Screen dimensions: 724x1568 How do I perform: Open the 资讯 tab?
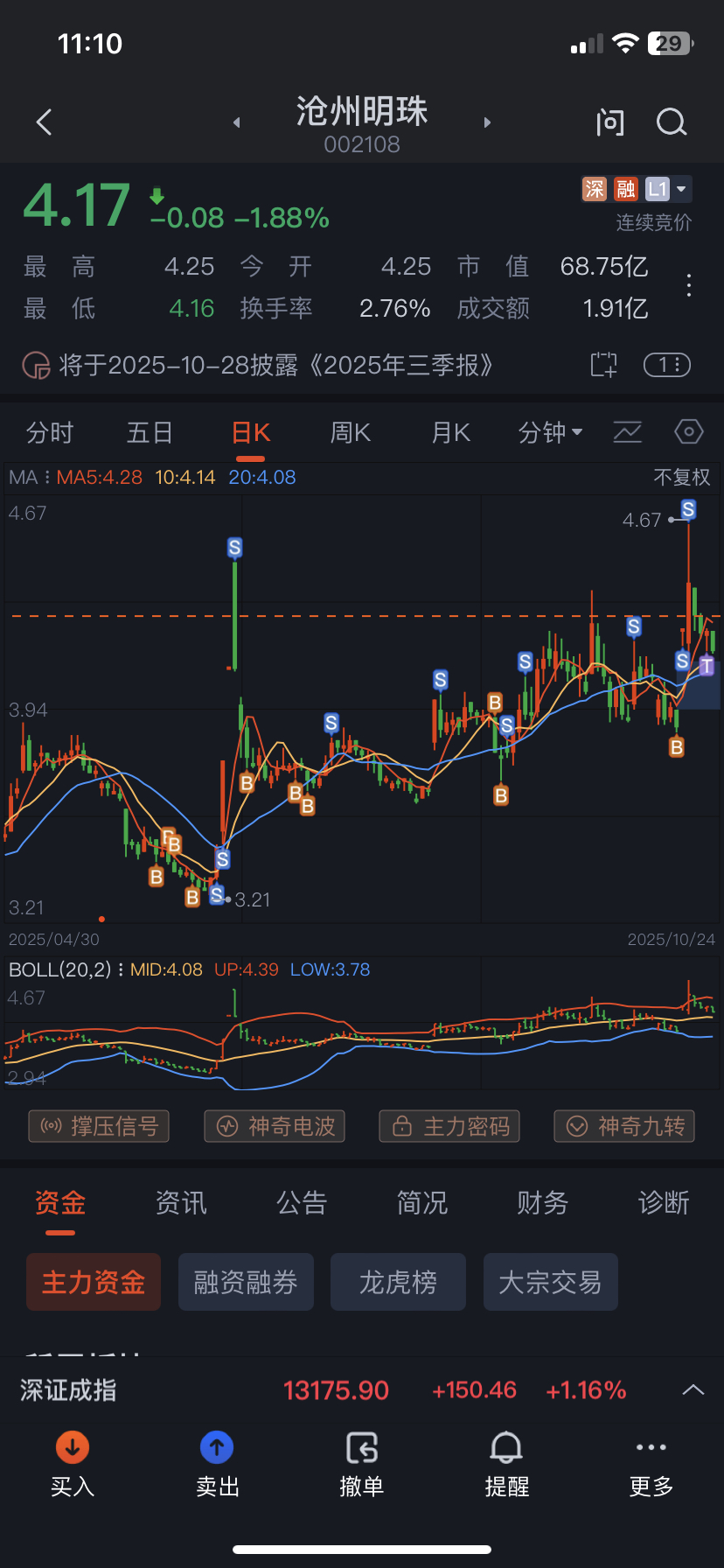(x=181, y=1203)
